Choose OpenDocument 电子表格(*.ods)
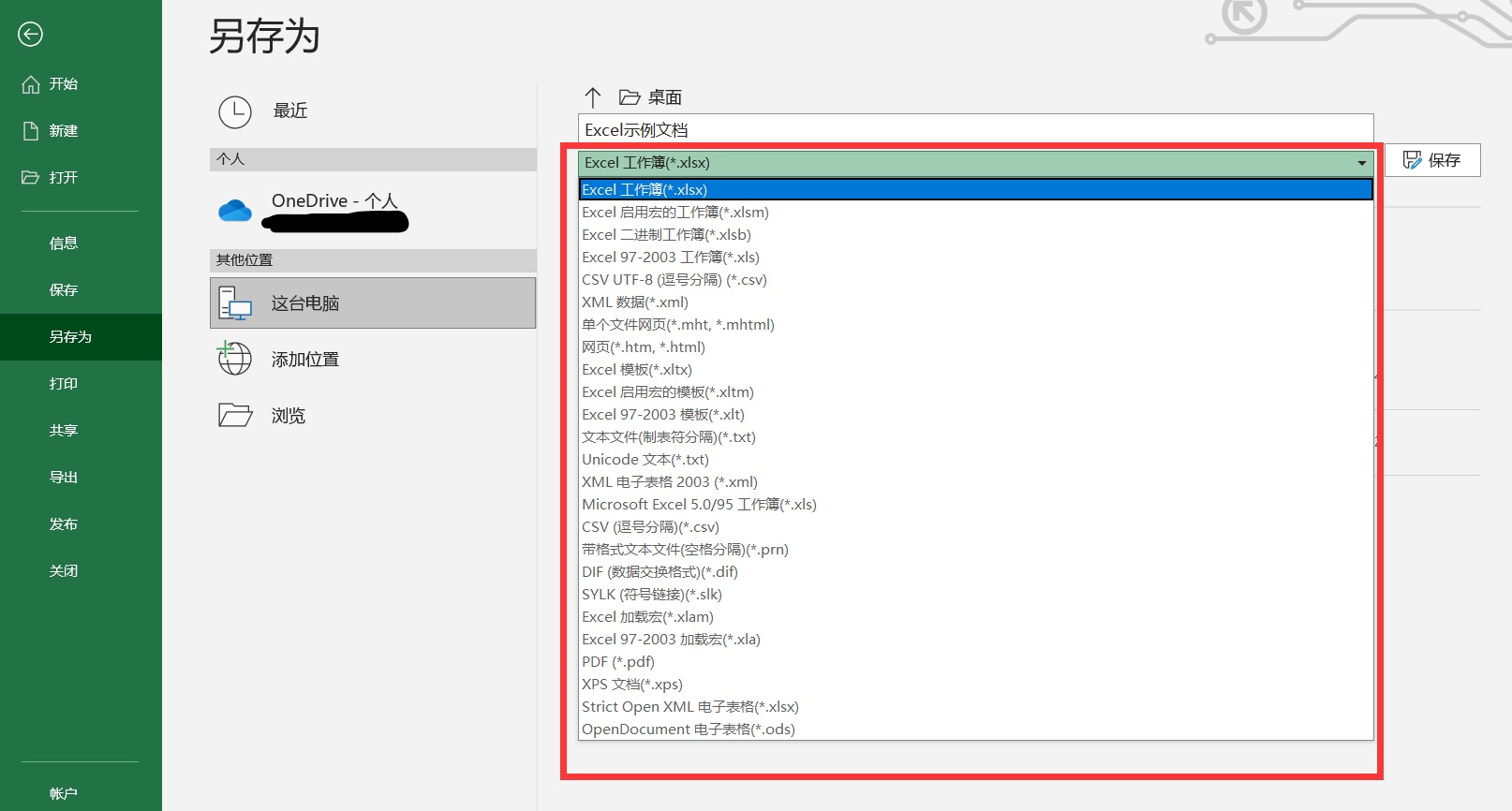 (x=975, y=730)
